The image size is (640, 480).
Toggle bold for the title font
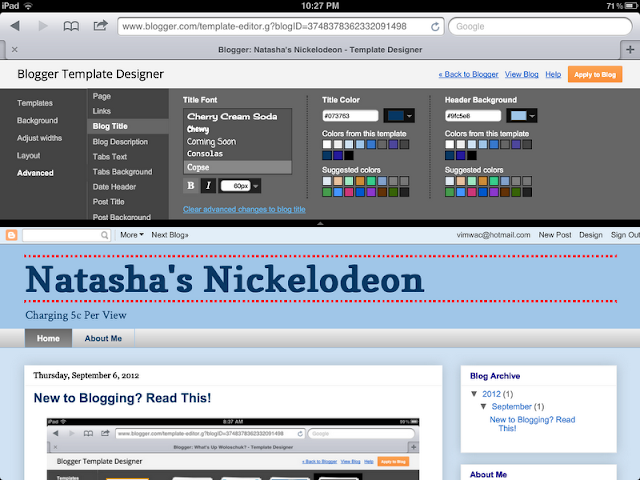[191, 186]
